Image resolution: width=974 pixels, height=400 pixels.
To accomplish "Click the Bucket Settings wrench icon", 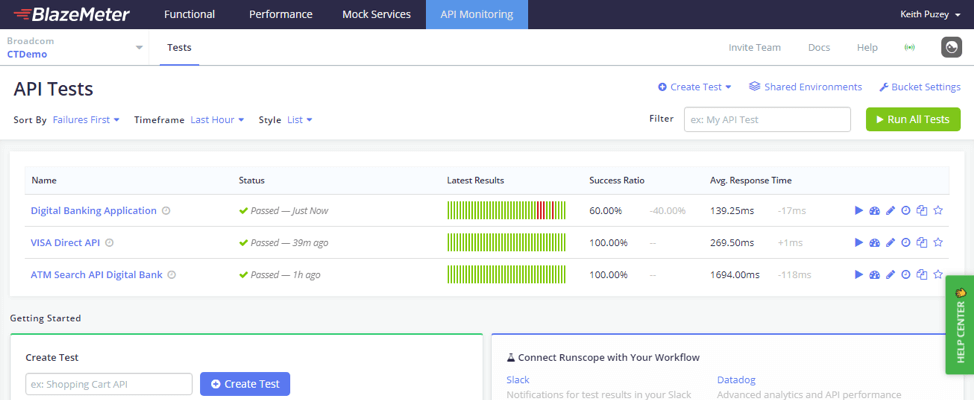I will point(883,88).
